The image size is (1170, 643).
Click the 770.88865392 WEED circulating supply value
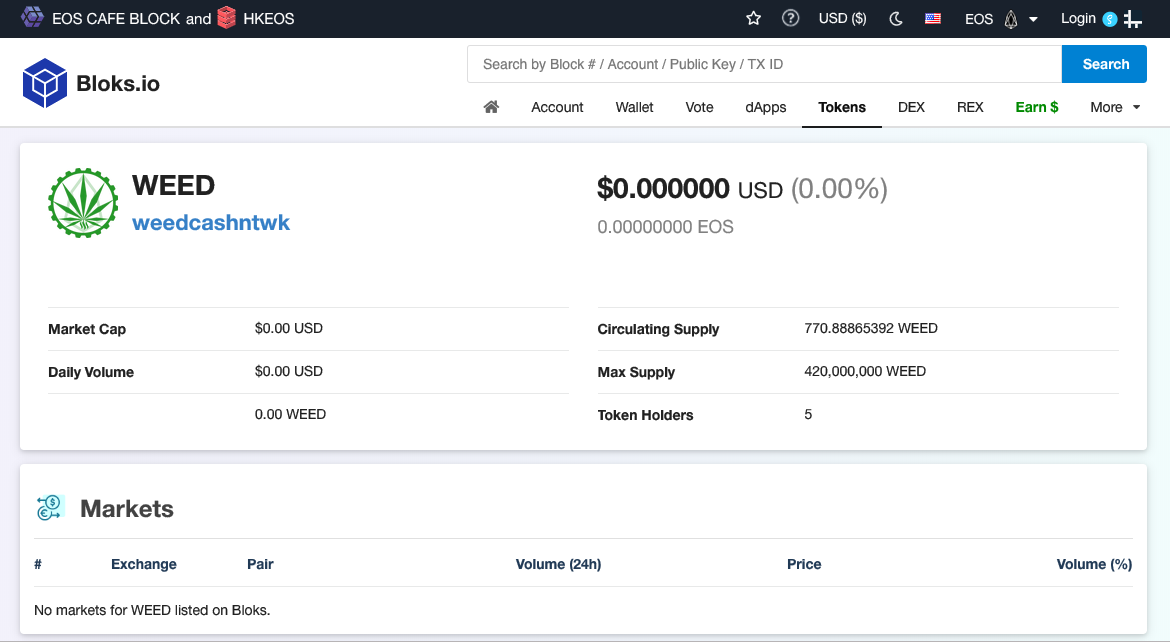871,328
